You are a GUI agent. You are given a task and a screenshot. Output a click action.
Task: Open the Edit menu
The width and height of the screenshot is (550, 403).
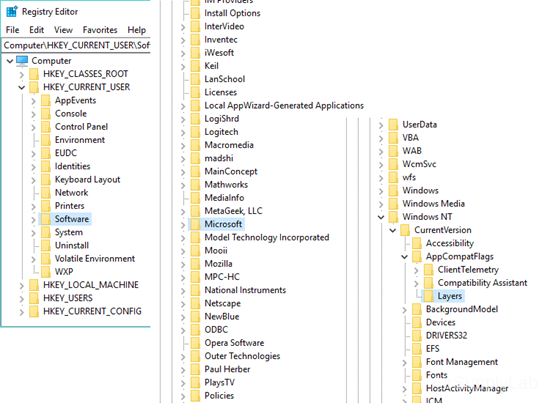[x=36, y=30]
